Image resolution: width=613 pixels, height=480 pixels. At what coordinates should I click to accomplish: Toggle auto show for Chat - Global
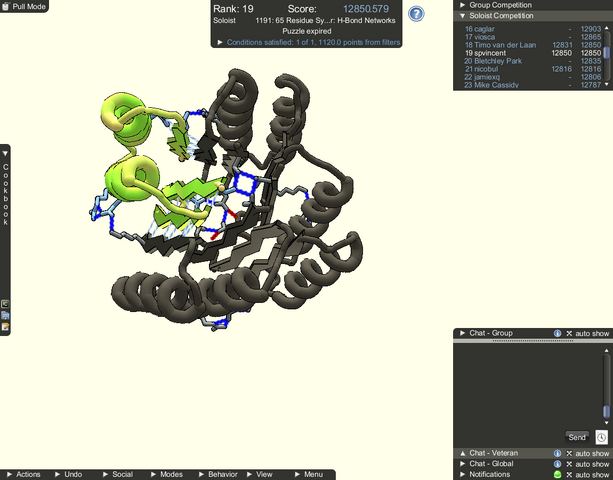pyautogui.click(x=588, y=464)
